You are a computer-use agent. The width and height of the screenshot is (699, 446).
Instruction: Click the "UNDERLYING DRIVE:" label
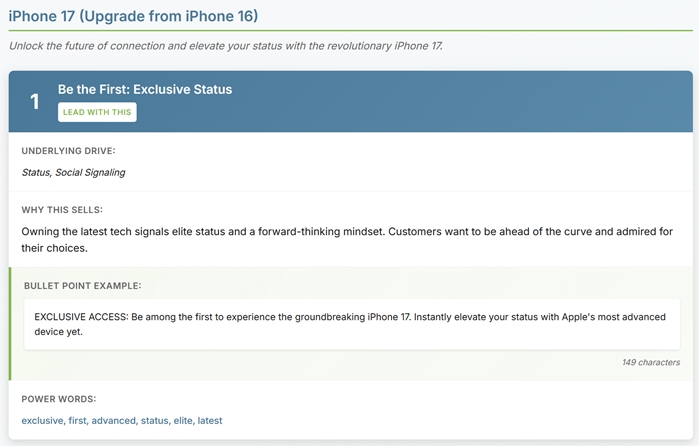click(69, 150)
